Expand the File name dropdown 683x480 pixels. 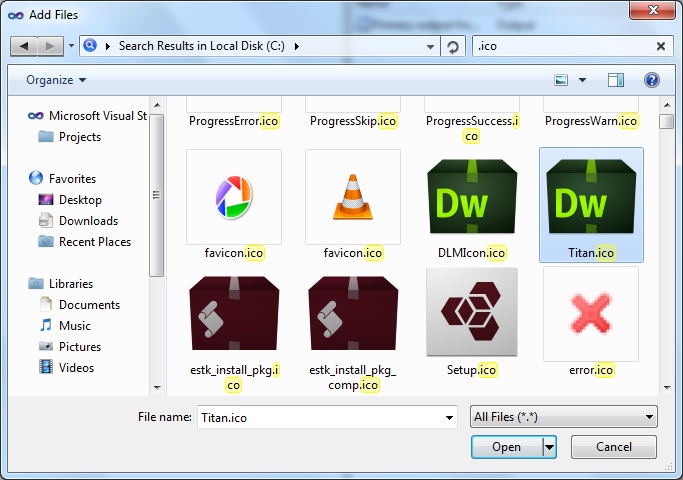(x=449, y=417)
